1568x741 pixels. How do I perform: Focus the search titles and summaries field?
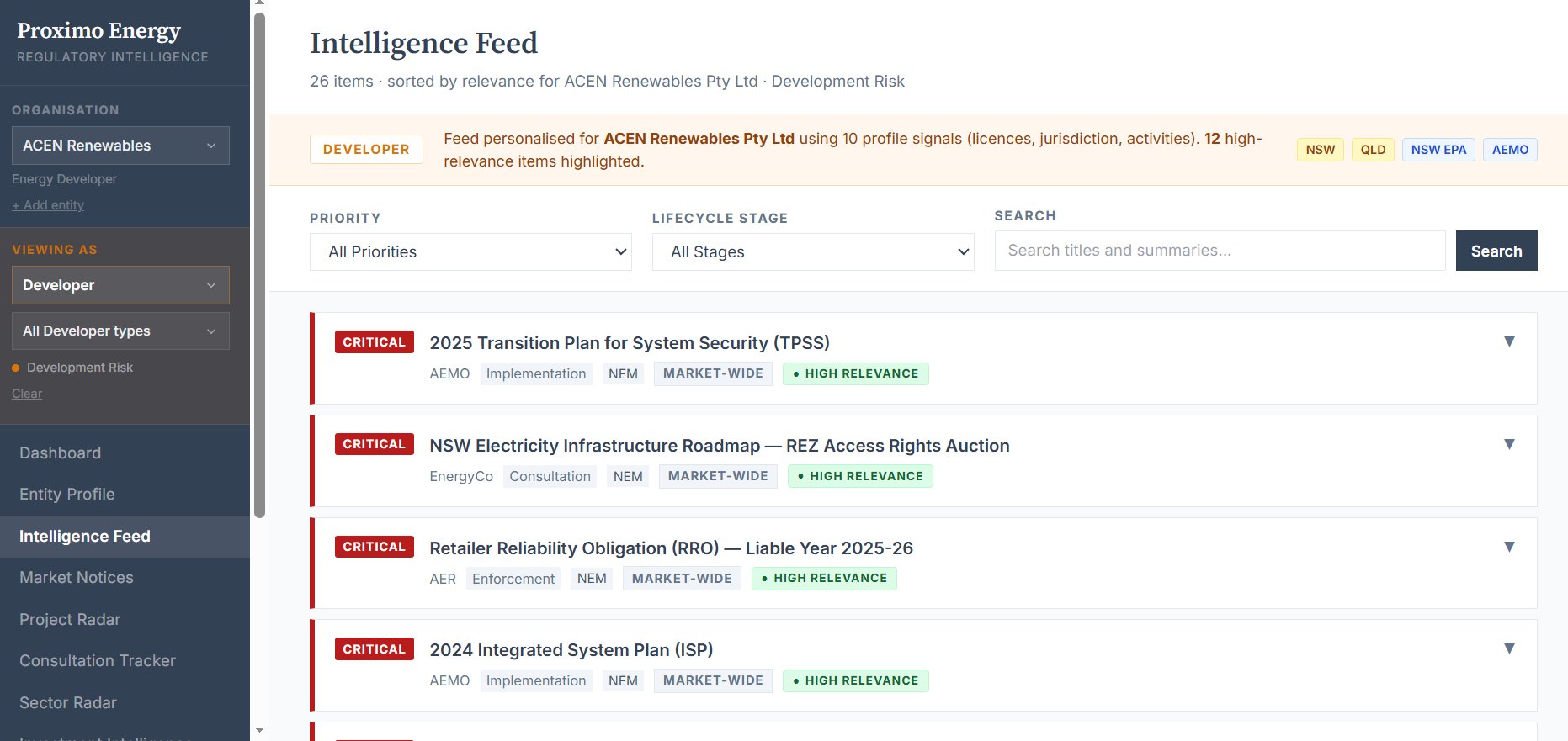click(x=1220, y=251)
